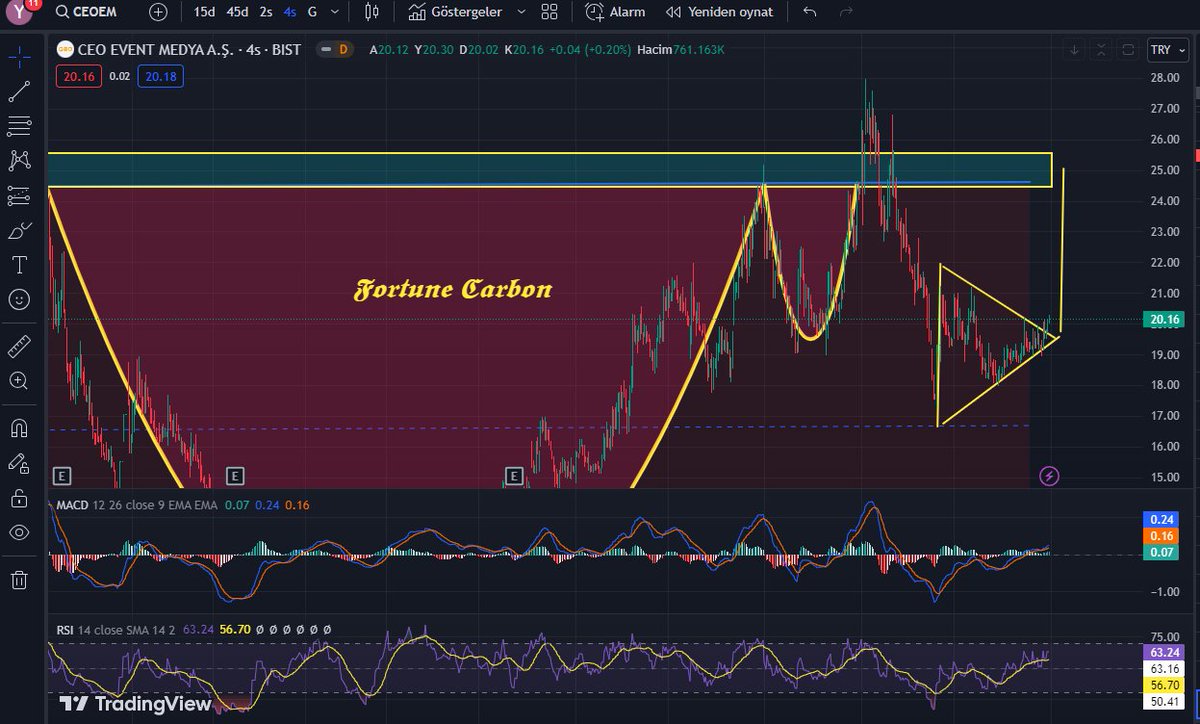Screen dimensions: 1200x724
Task: Switch to the 45d timeframe
Action: (238, 12)
